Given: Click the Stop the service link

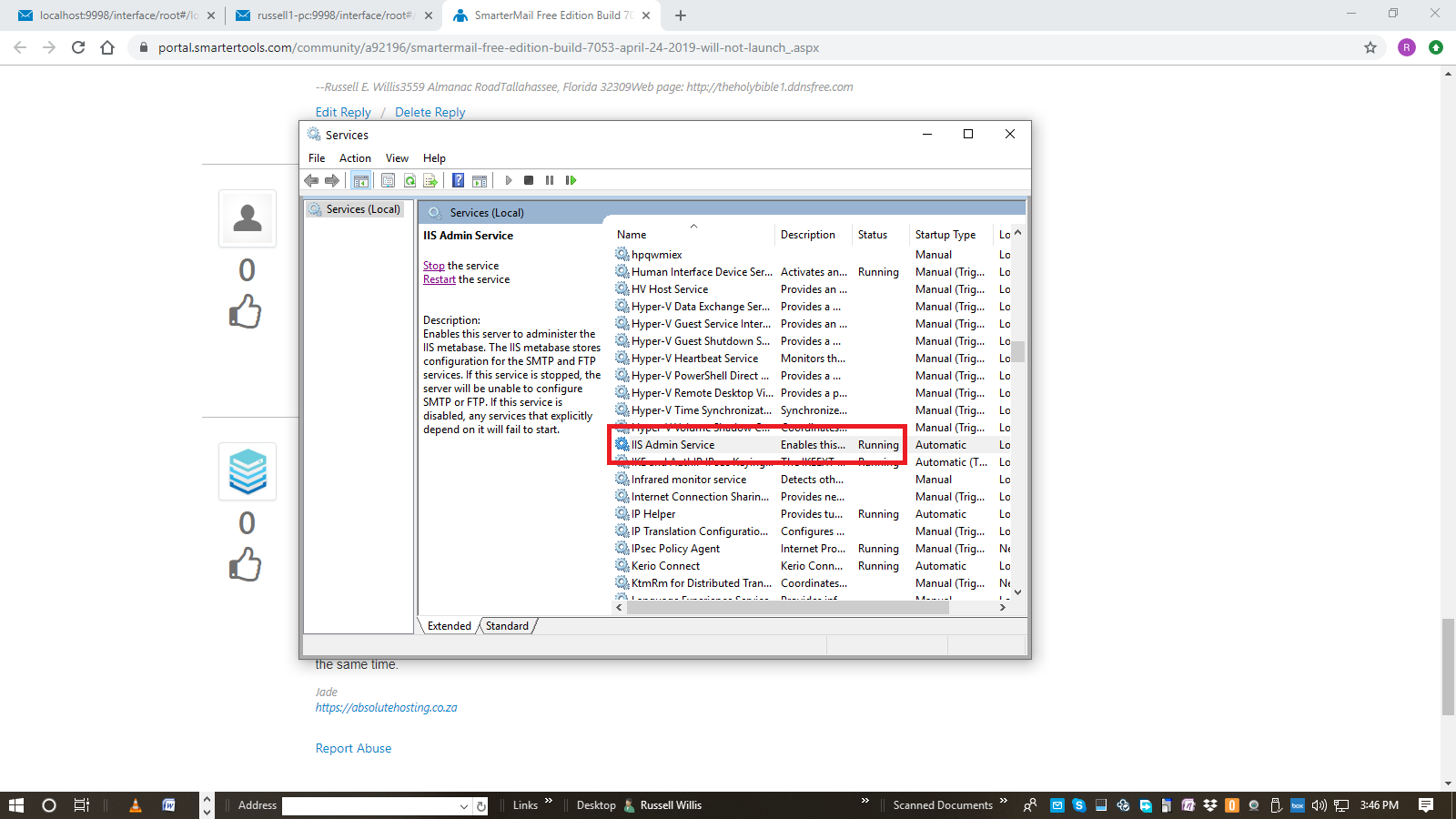Looking at the screenshot, I should coord(433,266).
